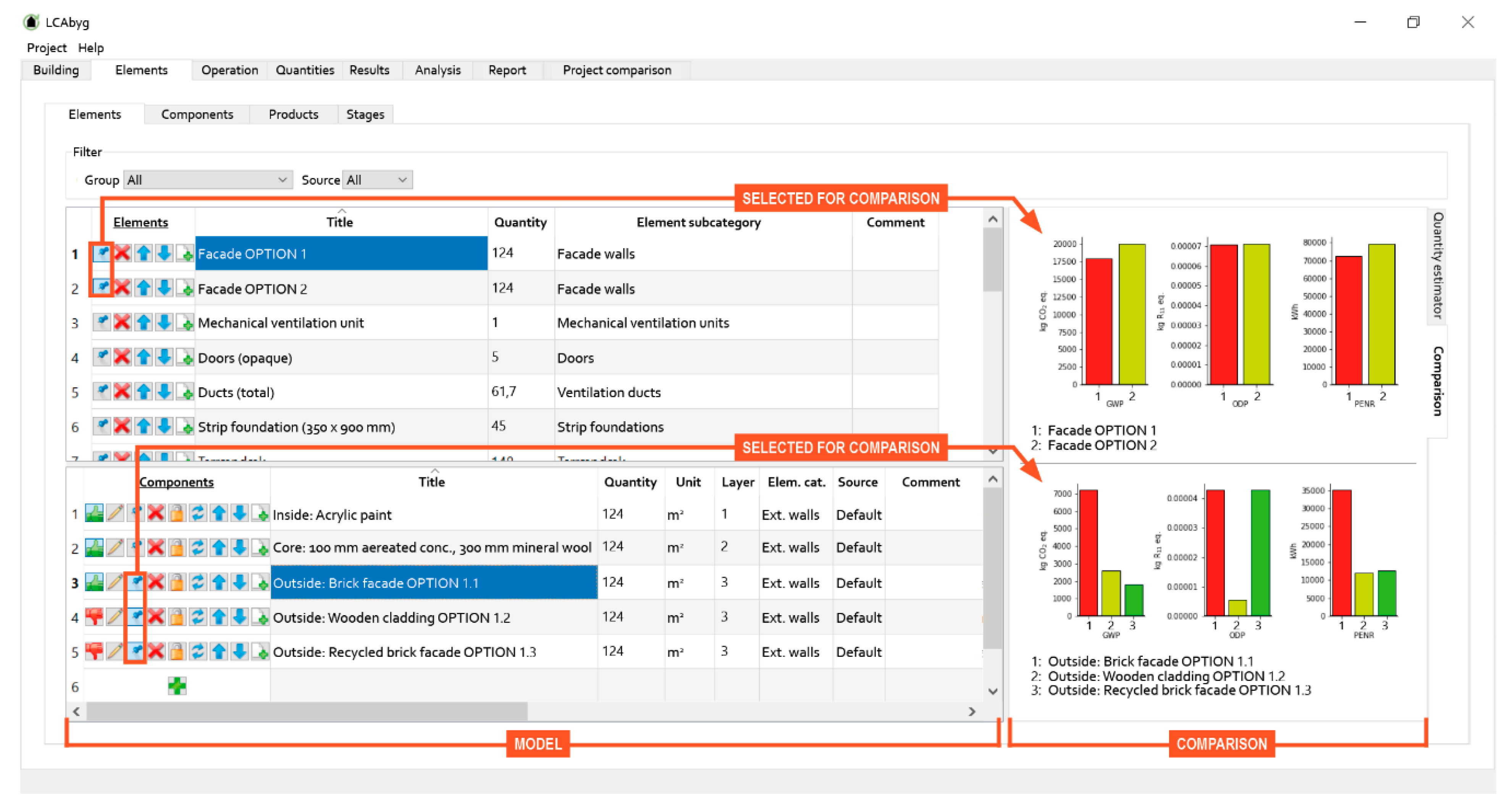1512x808 pixels.
Task: Open the Project menu
Action: click(46, 48)
